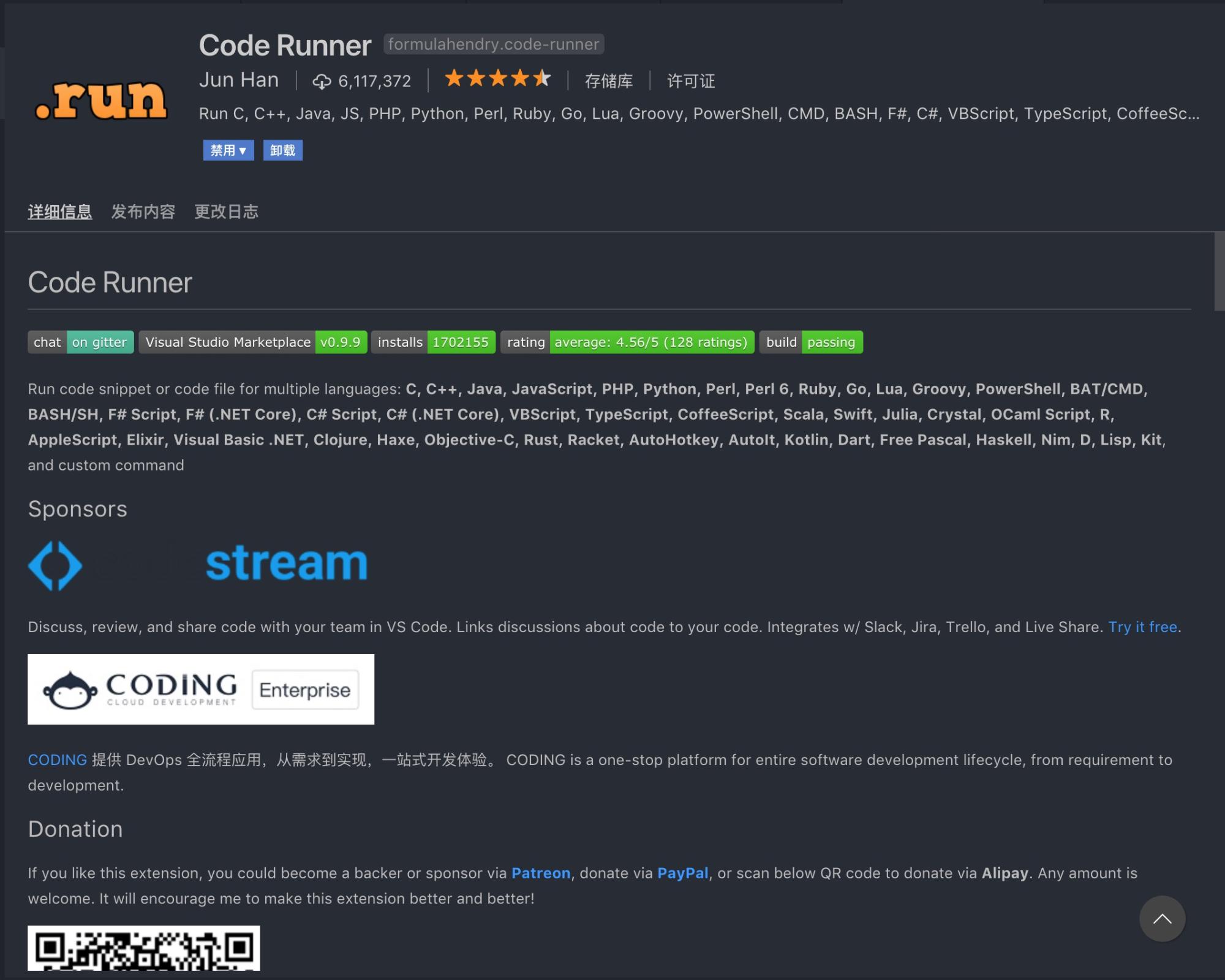Click the scroll-to-top arrow button

click(x=1162, y=919)
